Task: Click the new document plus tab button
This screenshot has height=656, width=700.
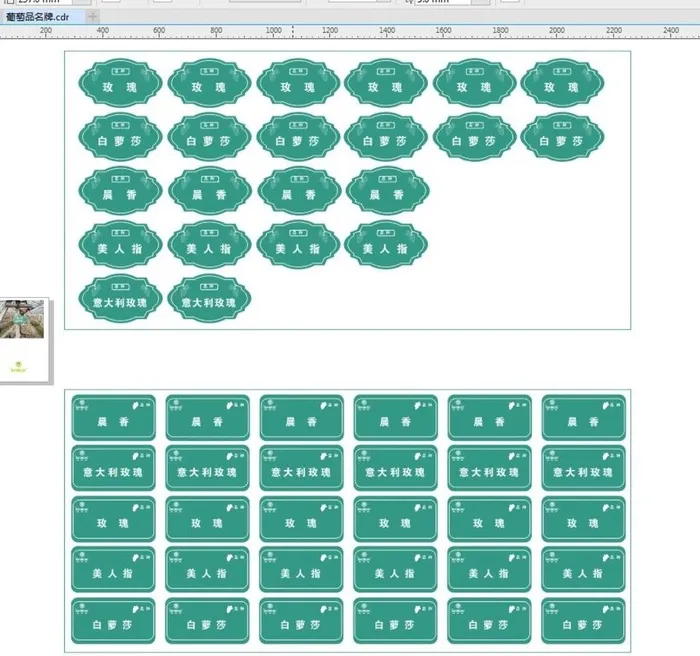Action: point(93,18)
